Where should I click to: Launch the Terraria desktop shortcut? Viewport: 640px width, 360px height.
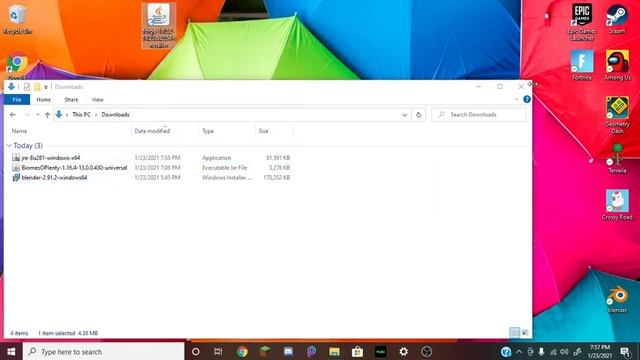click(x=617, y=159)
